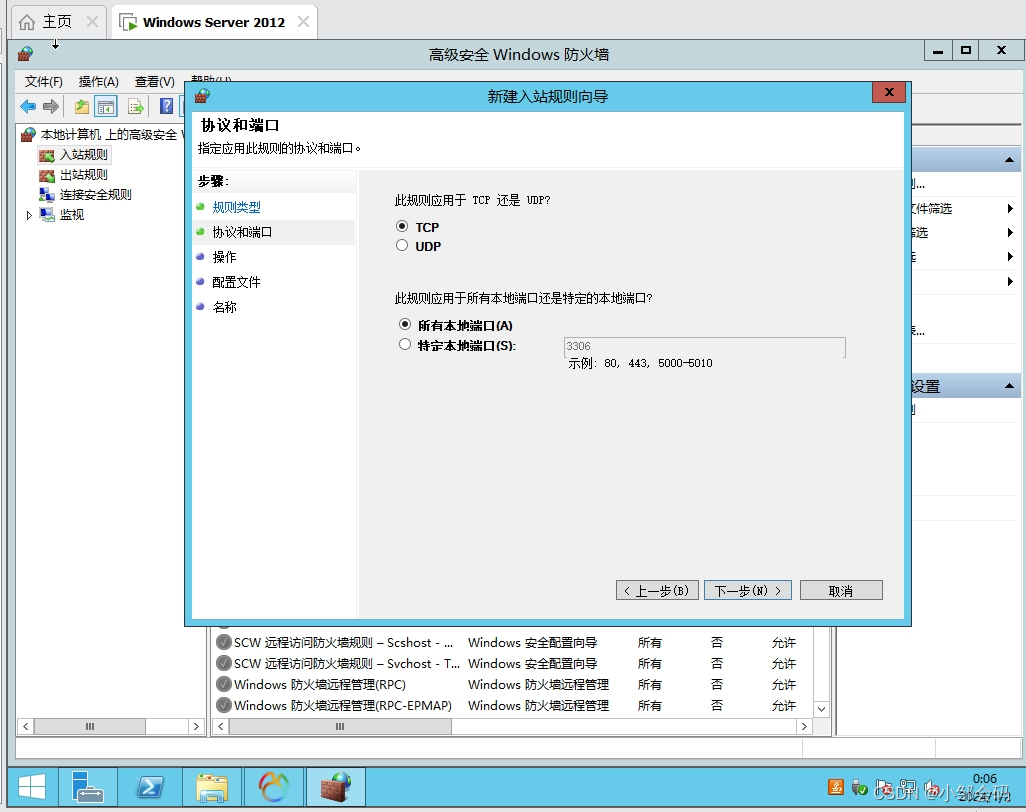The height and width of the screenshot is (812, 1026).
Task: Select the 监视 monitoring icon in tree
Action: [46, 215]
